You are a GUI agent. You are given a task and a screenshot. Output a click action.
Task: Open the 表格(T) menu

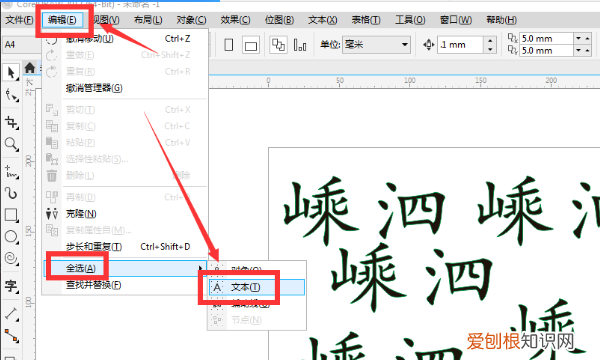click(366, 20)
